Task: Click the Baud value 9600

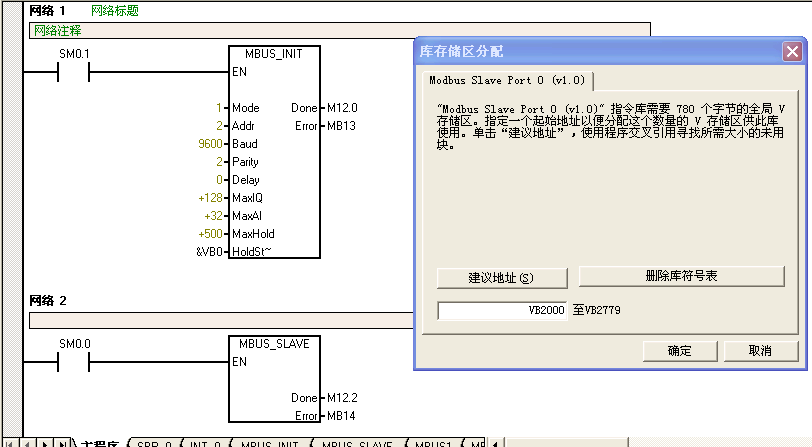Action: pos(210,143)
